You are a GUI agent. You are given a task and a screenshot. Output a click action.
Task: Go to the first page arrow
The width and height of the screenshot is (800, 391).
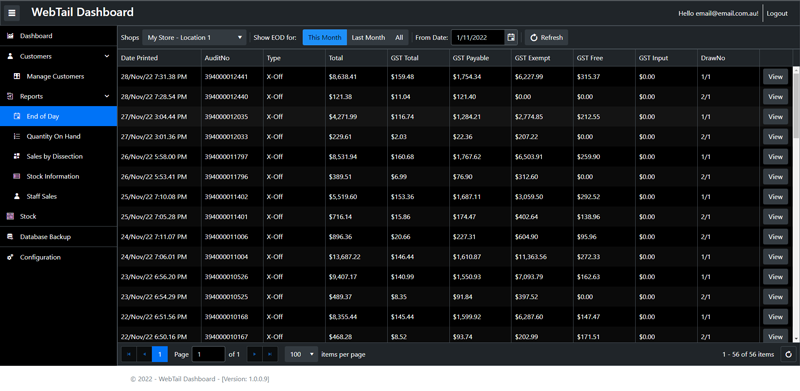click(129, 354)
